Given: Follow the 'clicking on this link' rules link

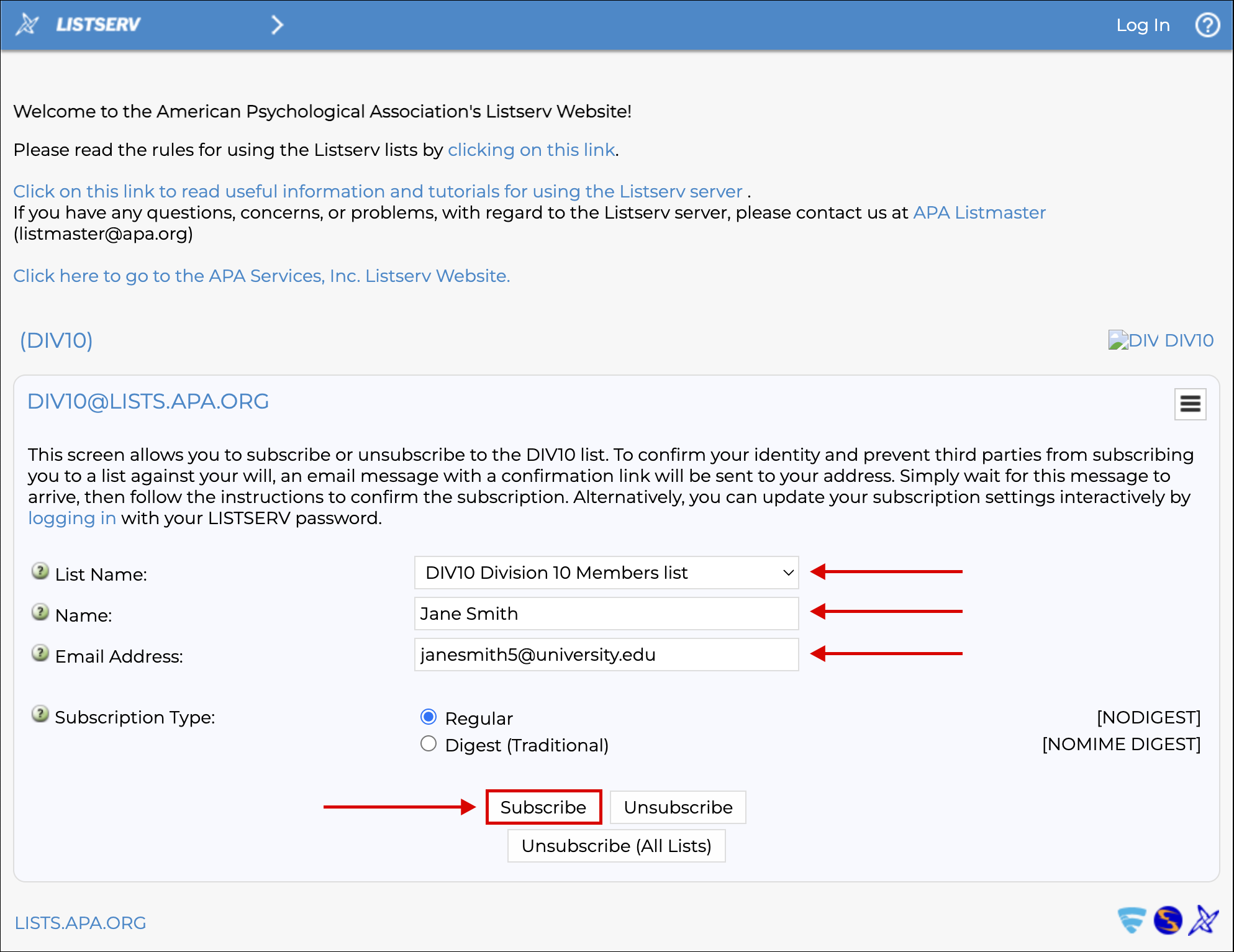Looking at the screenshot, I should (x=531, y=150).
